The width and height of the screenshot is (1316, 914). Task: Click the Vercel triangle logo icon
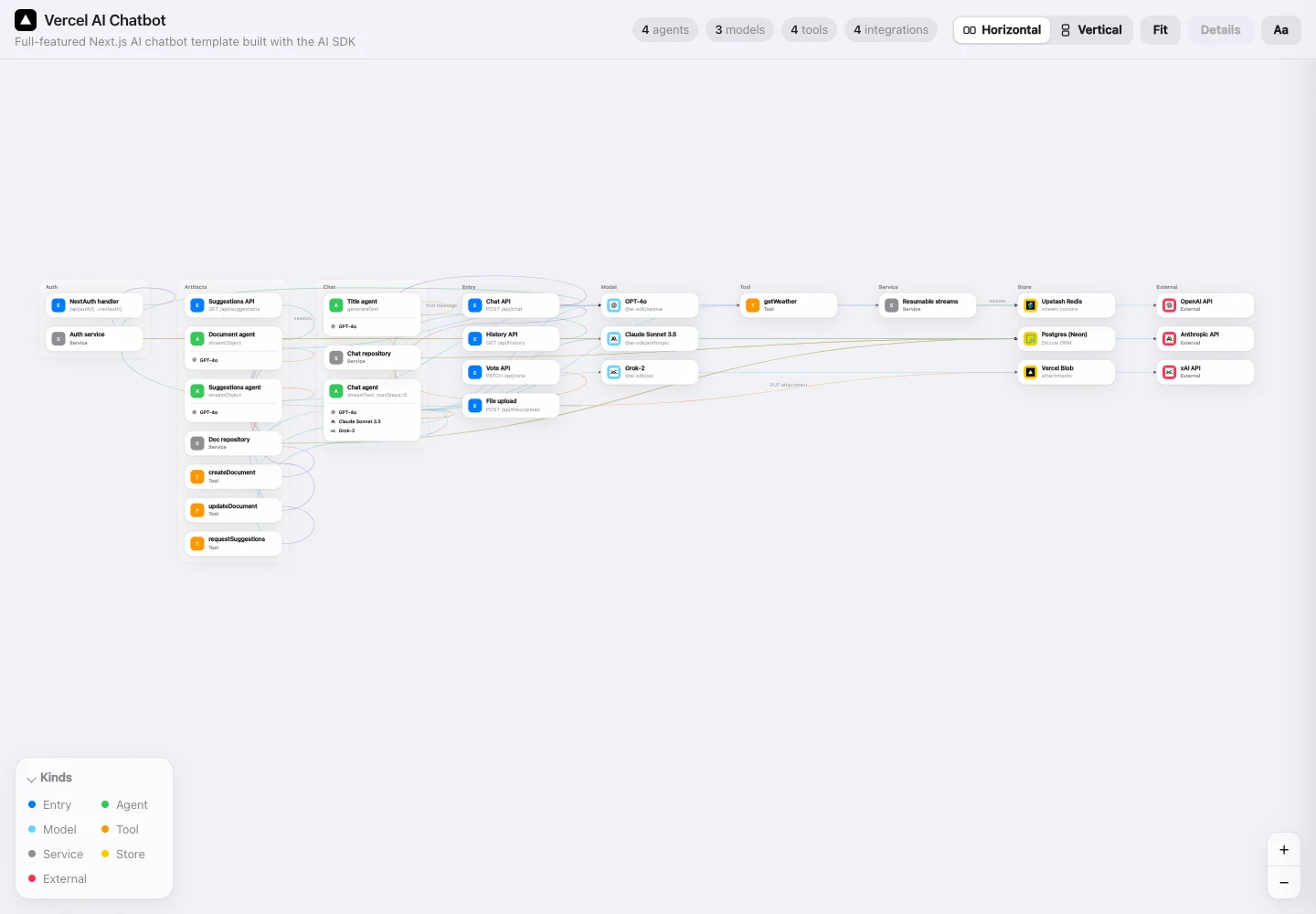tap(26, 20)
